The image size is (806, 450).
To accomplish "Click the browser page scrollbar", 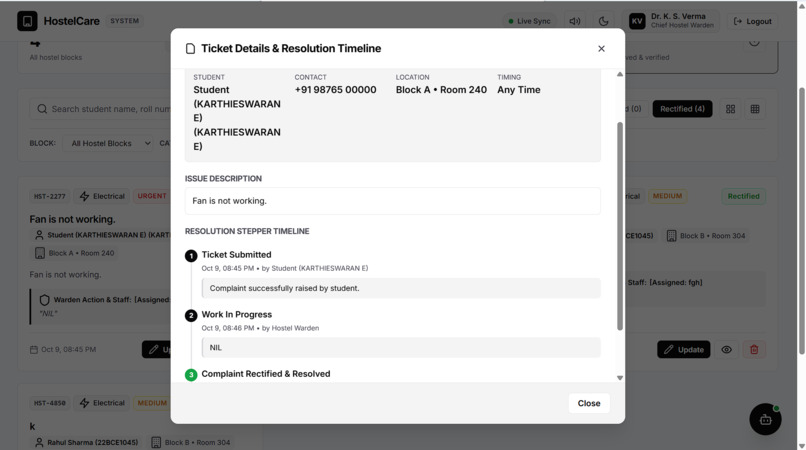I will [x=801, y=221].
